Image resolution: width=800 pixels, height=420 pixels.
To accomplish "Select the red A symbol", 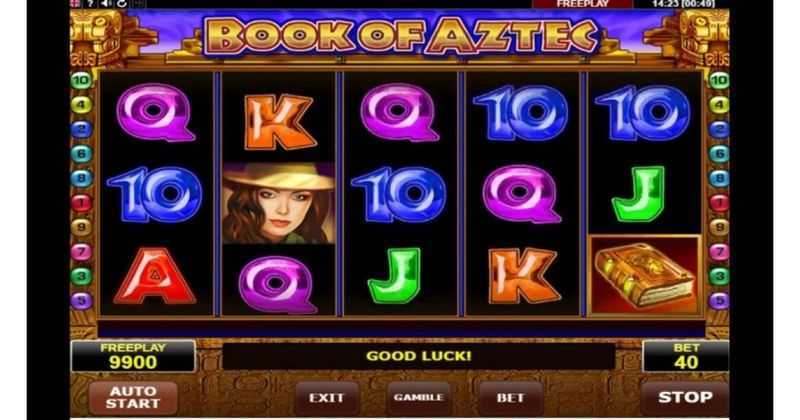I will tap(155, 276).
